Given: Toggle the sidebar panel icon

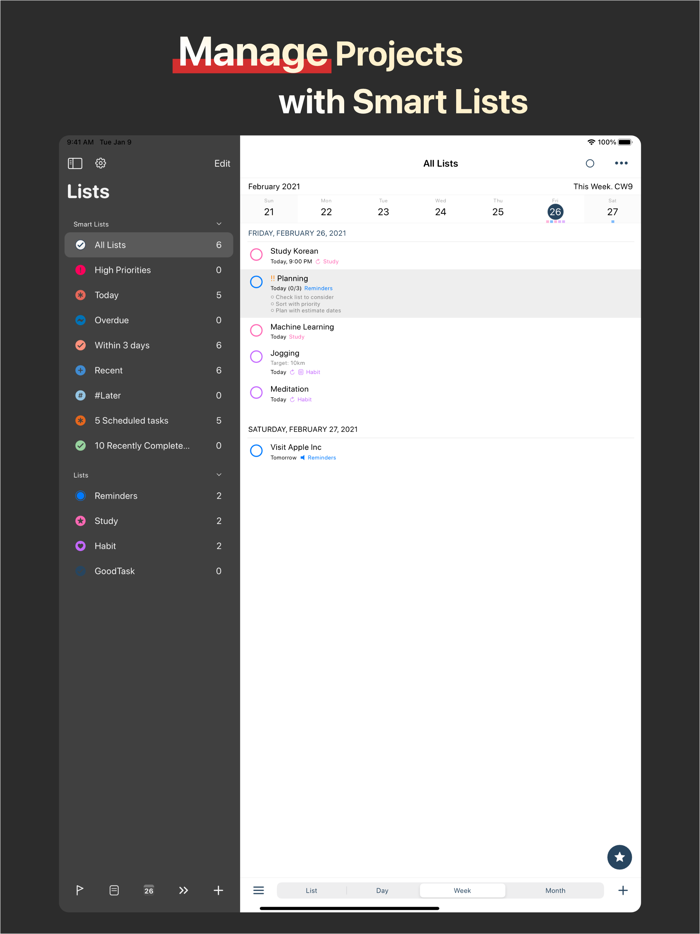Looking at the screenshot, I should click(75, 163).
